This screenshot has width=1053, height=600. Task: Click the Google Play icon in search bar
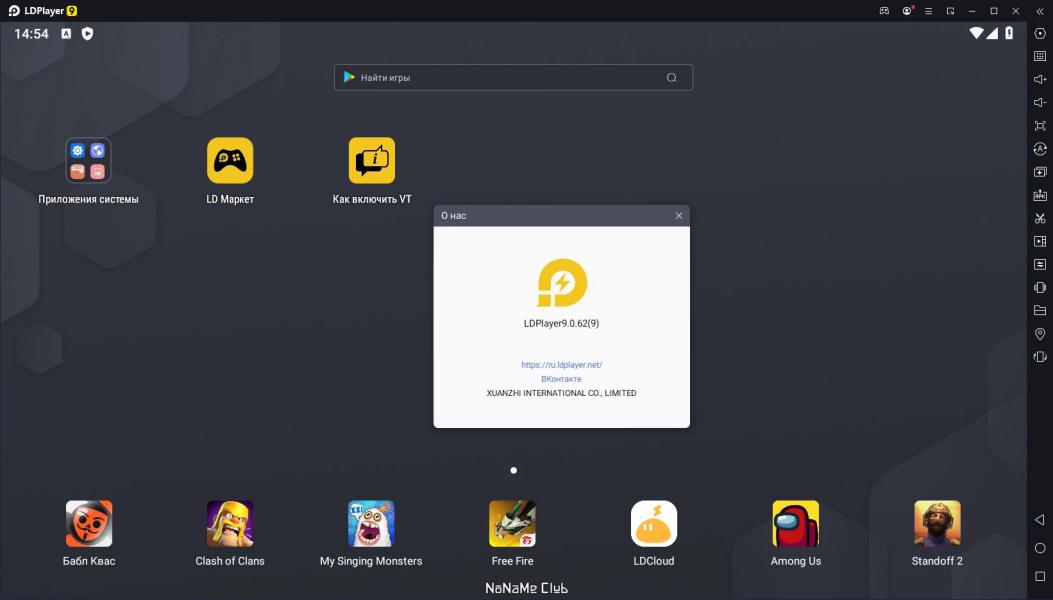coord(349,77)
